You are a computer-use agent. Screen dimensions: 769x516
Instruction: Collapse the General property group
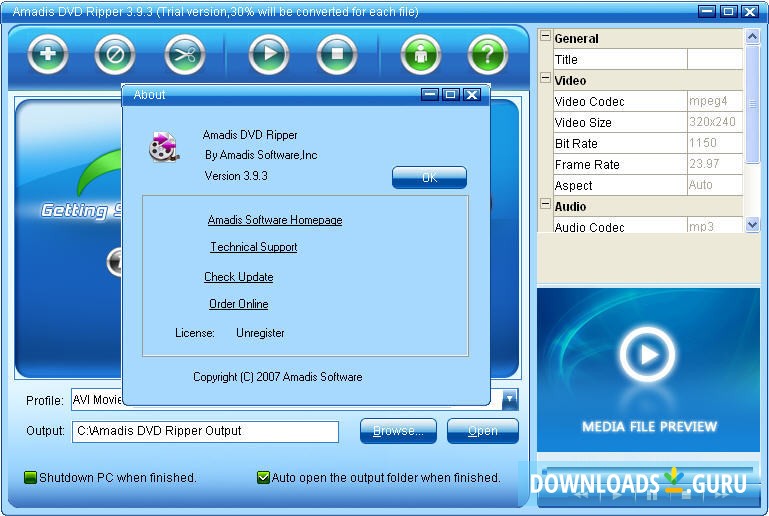(545, 36)
